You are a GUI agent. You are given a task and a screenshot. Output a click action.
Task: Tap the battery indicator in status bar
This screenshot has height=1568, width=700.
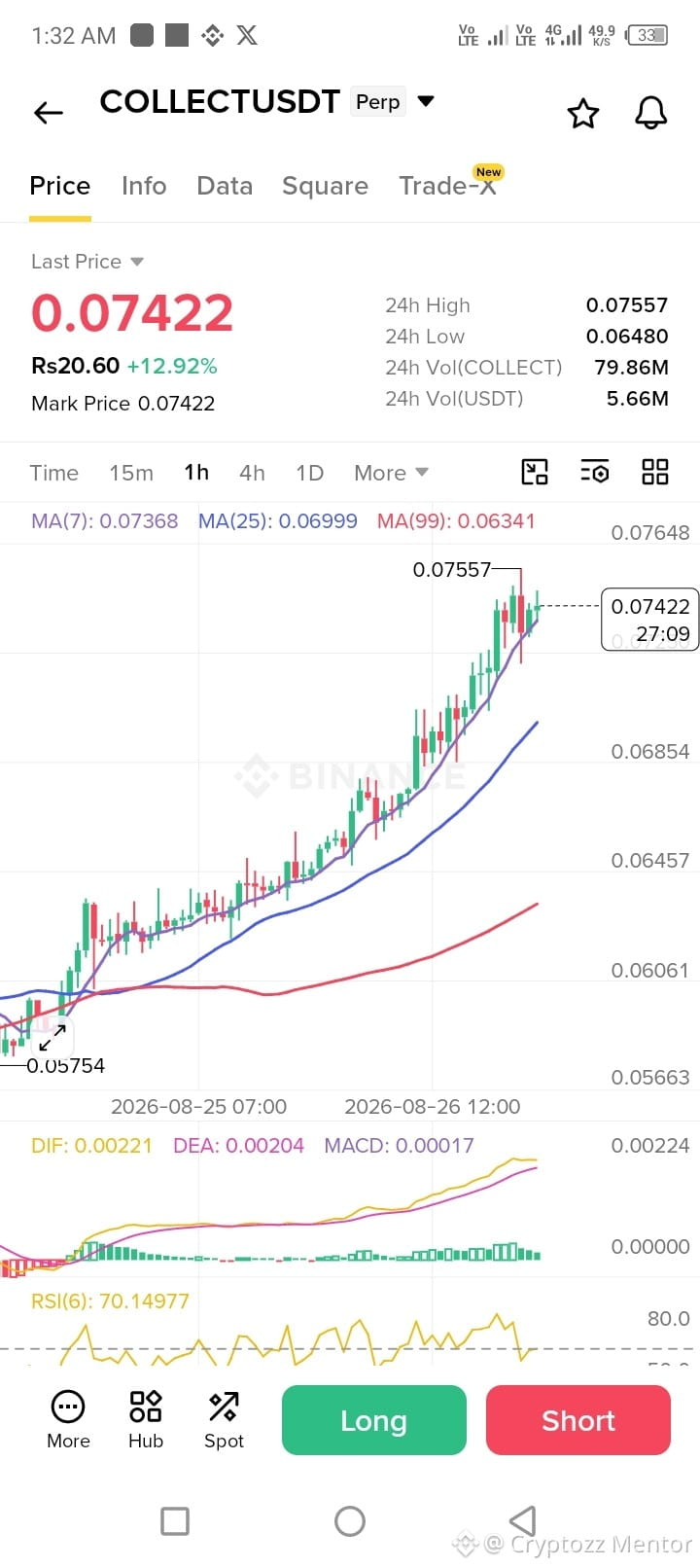[x=647, y=36]
